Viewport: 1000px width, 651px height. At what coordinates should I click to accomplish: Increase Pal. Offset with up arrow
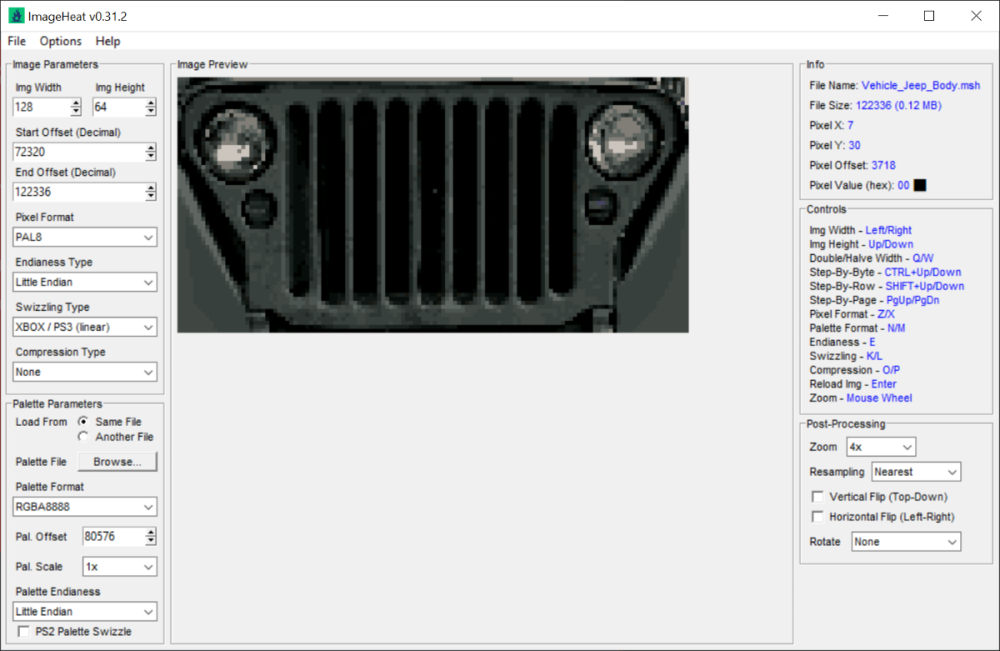click(x=151, y=532)
